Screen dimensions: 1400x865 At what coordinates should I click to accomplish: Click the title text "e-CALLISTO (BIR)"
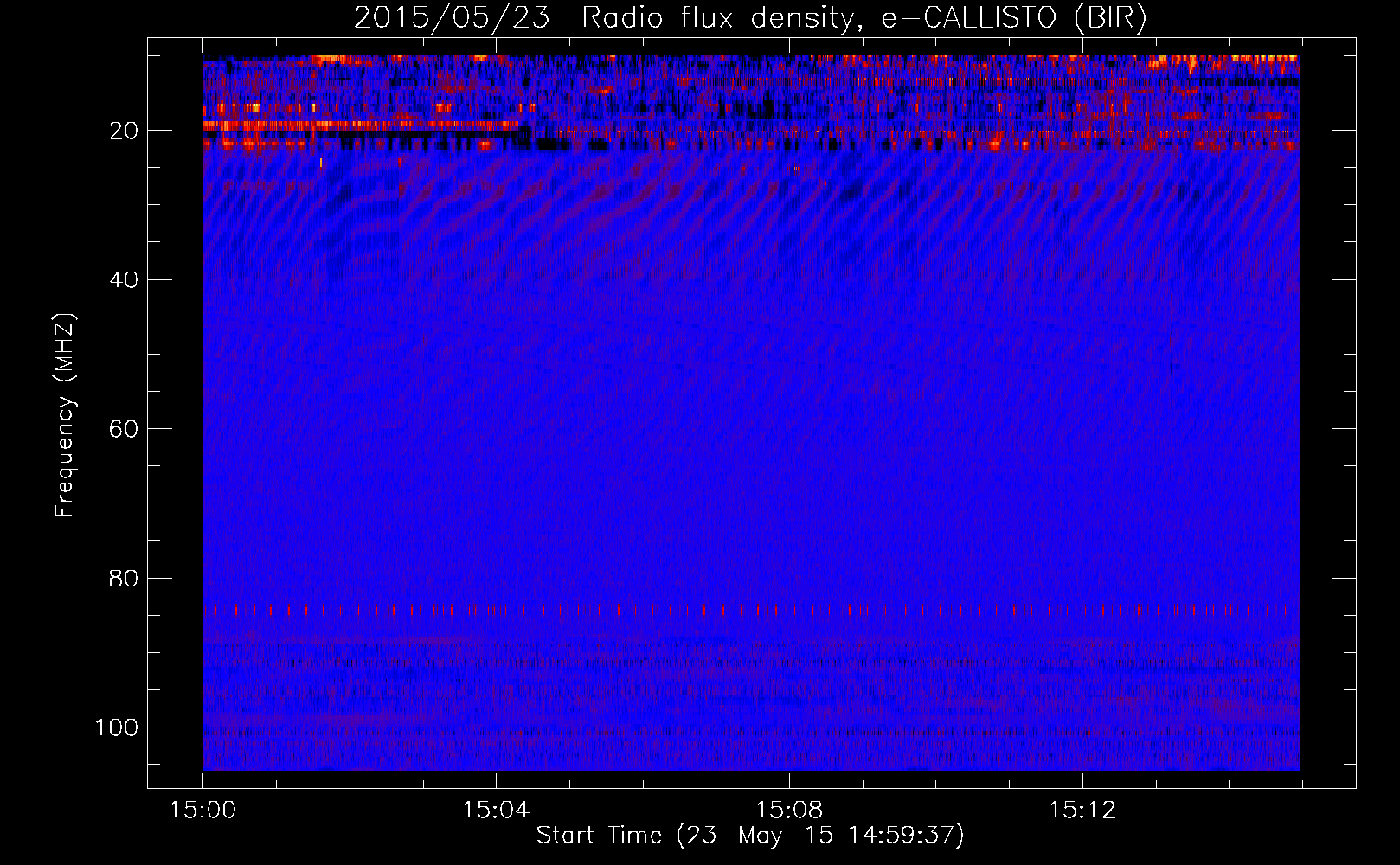(x=1014, y=18)
